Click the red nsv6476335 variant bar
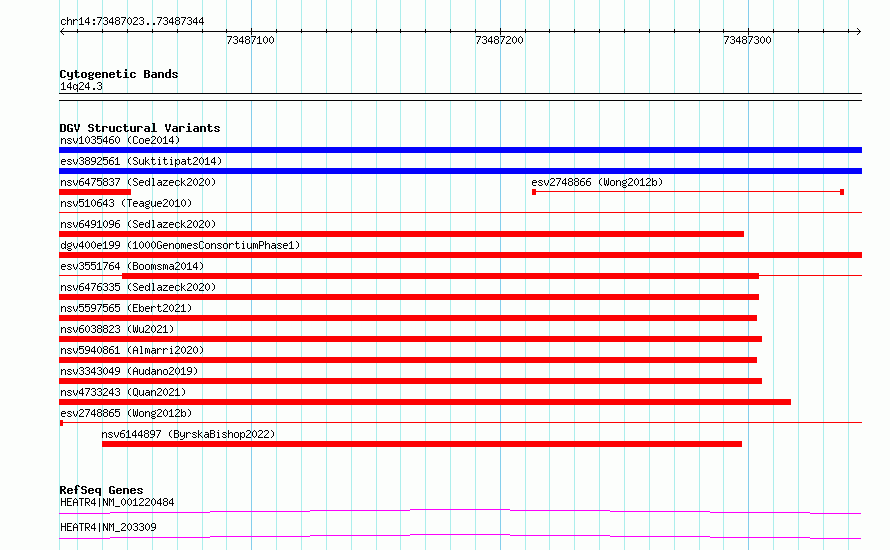The width and height of the screenshot is (890, 550). [x=409, y=297]
